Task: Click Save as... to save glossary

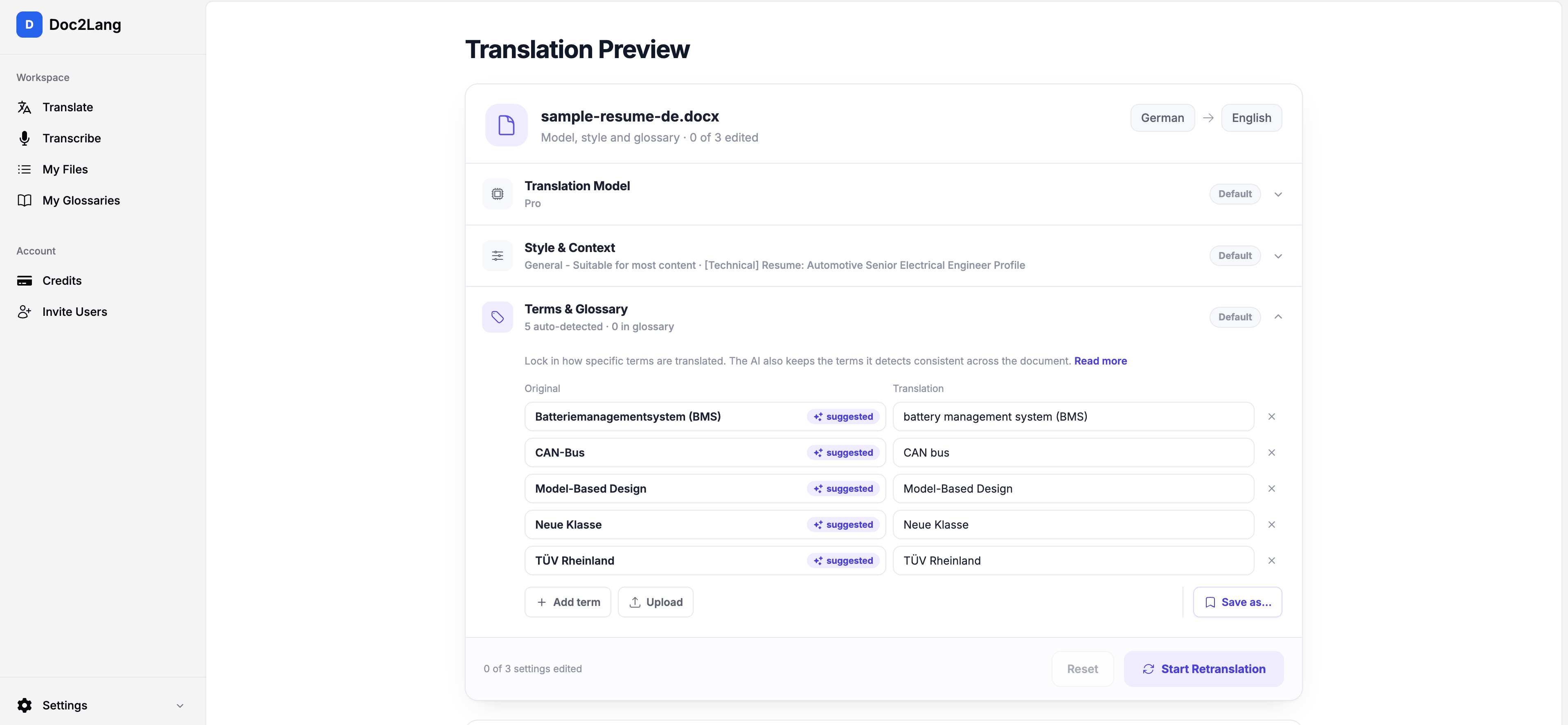Action: [1237, 602]
